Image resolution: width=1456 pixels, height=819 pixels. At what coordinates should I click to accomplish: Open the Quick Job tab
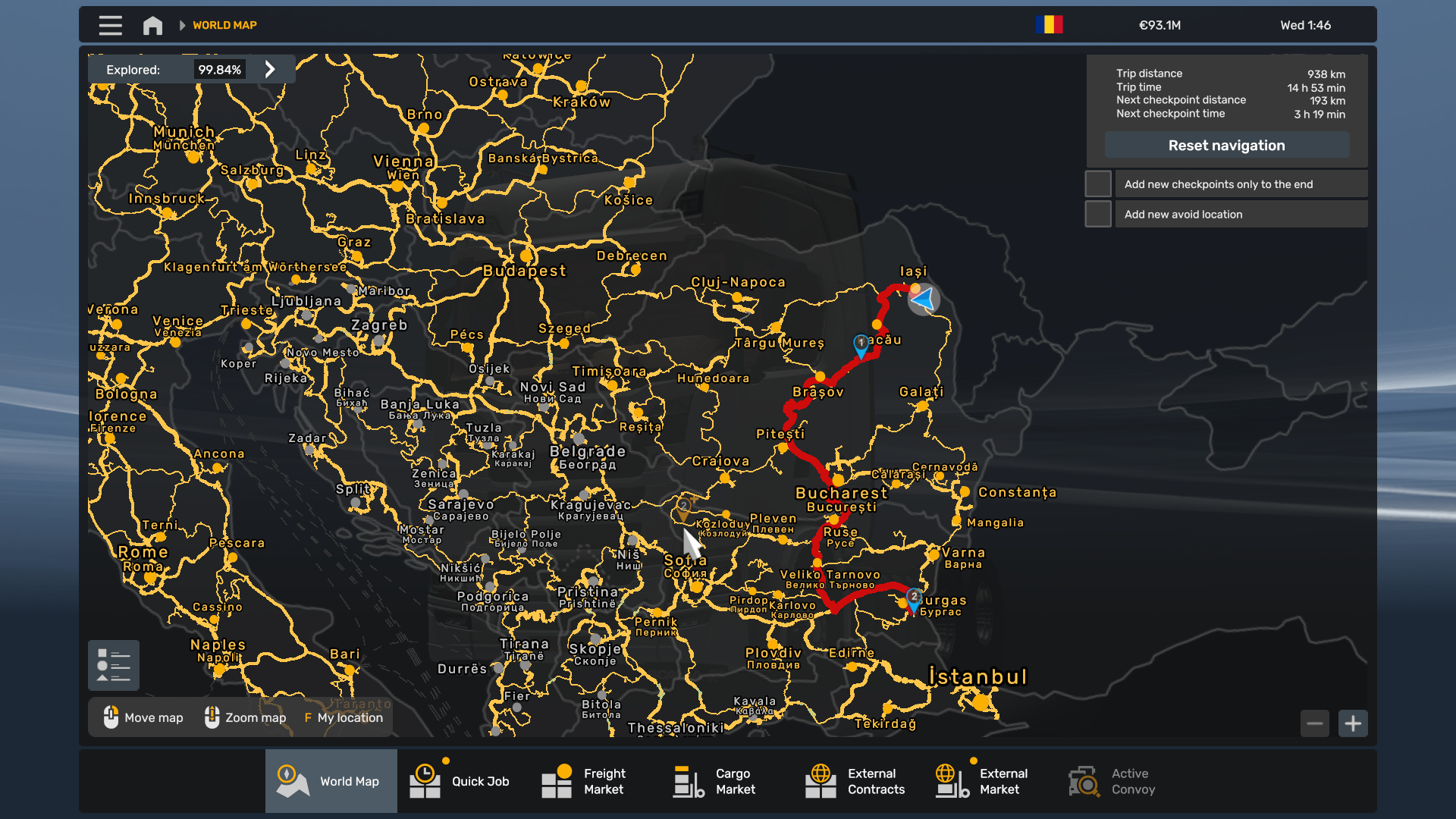pyautogui.click(x=461, y=781)
